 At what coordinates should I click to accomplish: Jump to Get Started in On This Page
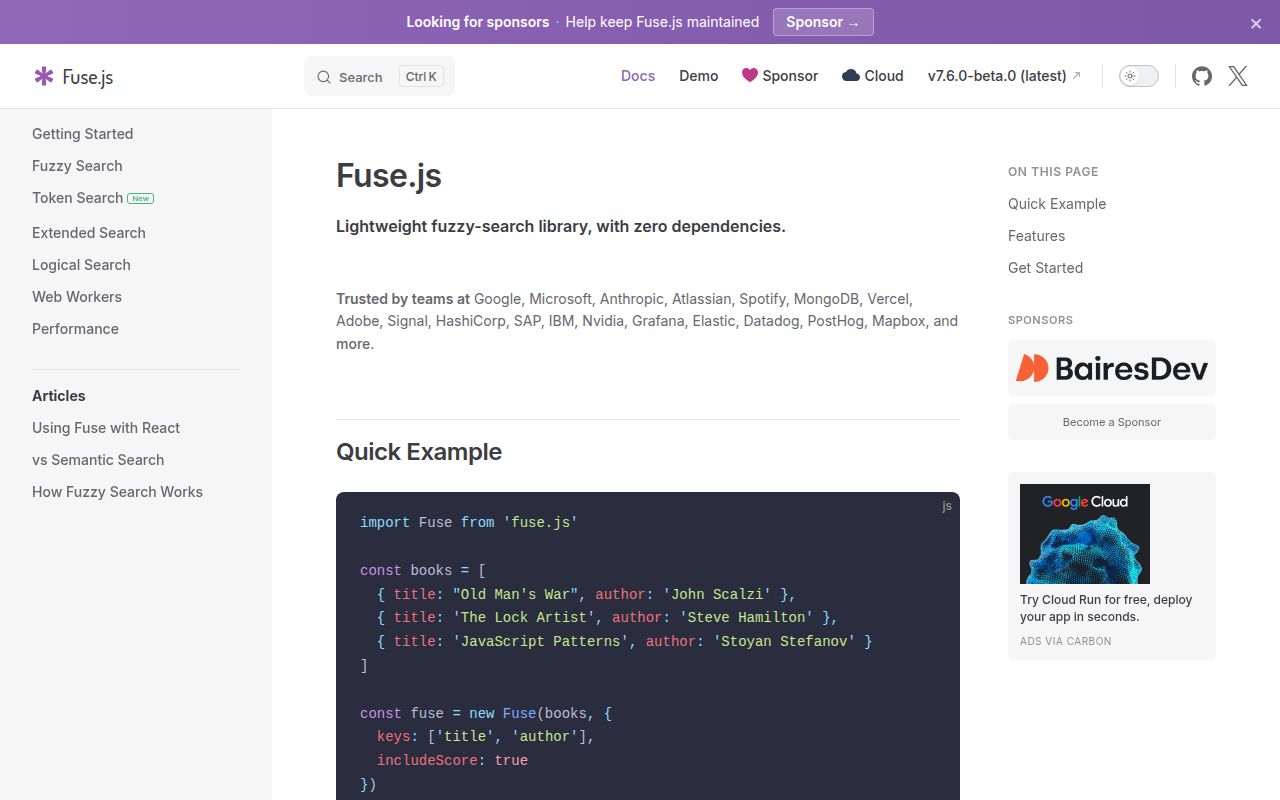click(x=1045, y=268)
